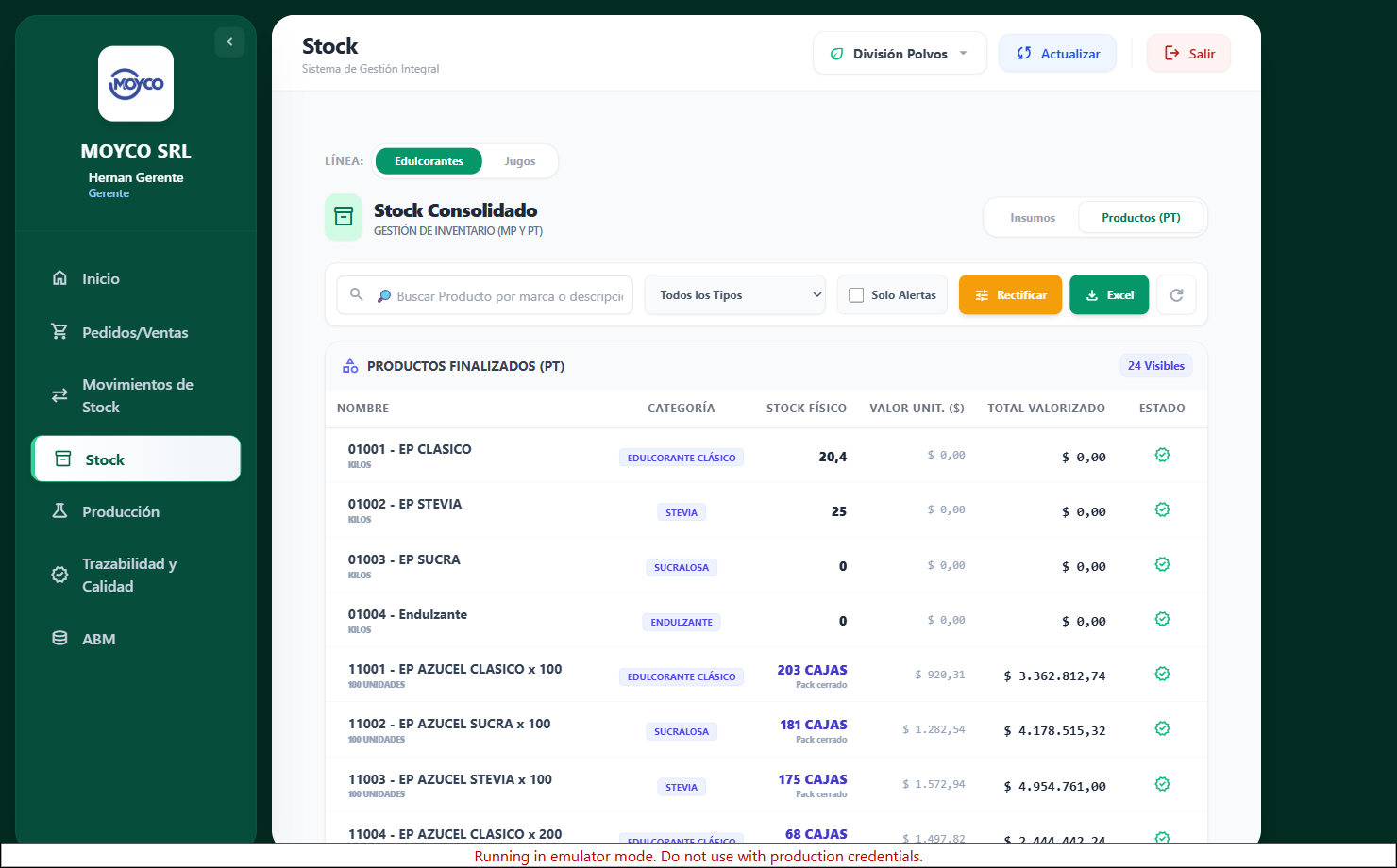Viewport: 1397px width, 868px height.
Task: Click the flask icon beside Producción
Action: [59, 511]
